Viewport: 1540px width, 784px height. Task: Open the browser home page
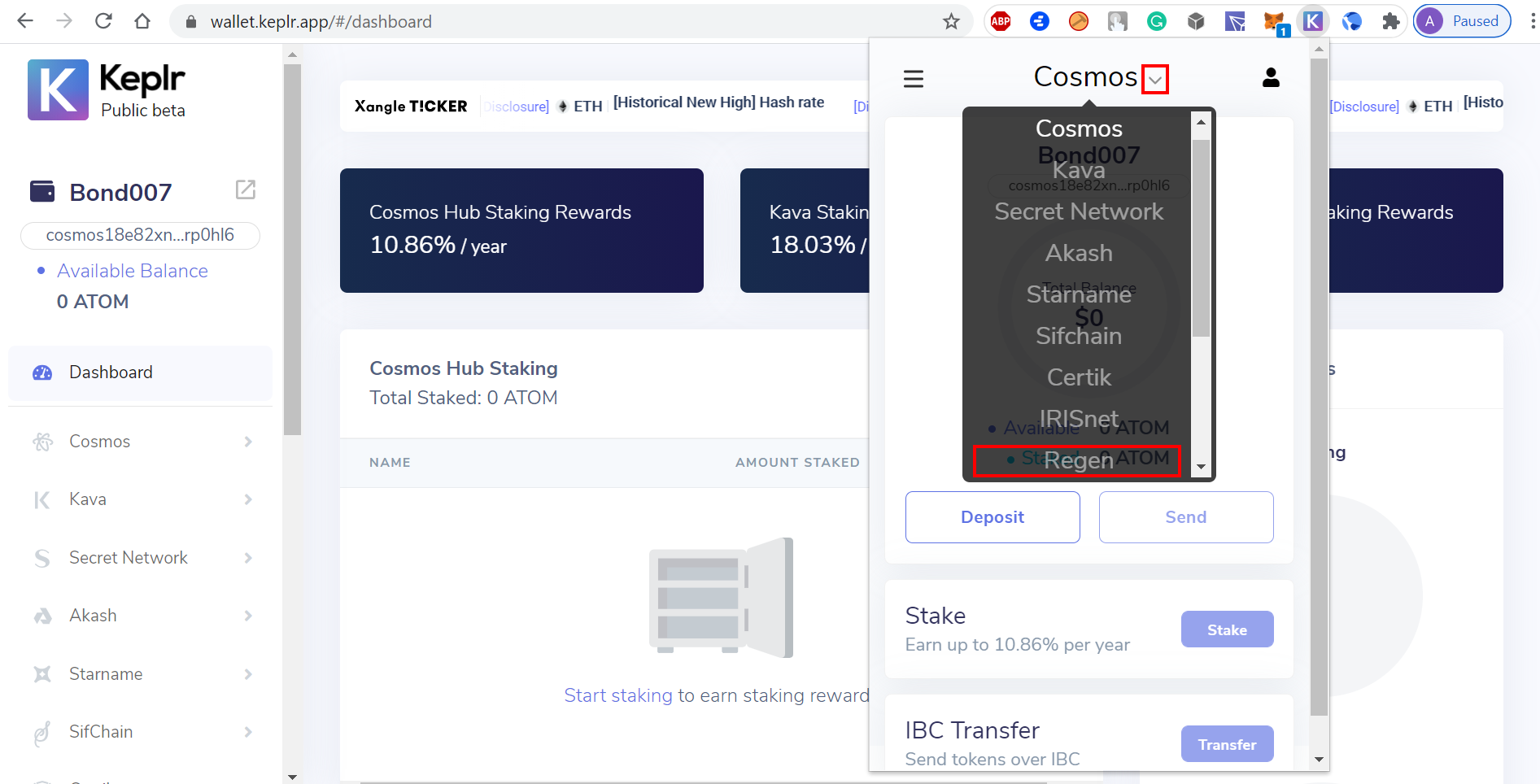tap(142, 21)
